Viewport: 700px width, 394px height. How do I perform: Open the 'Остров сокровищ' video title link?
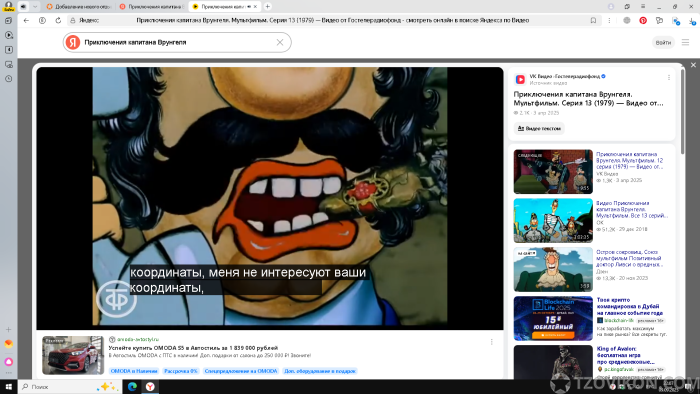(x=629, y=258)
